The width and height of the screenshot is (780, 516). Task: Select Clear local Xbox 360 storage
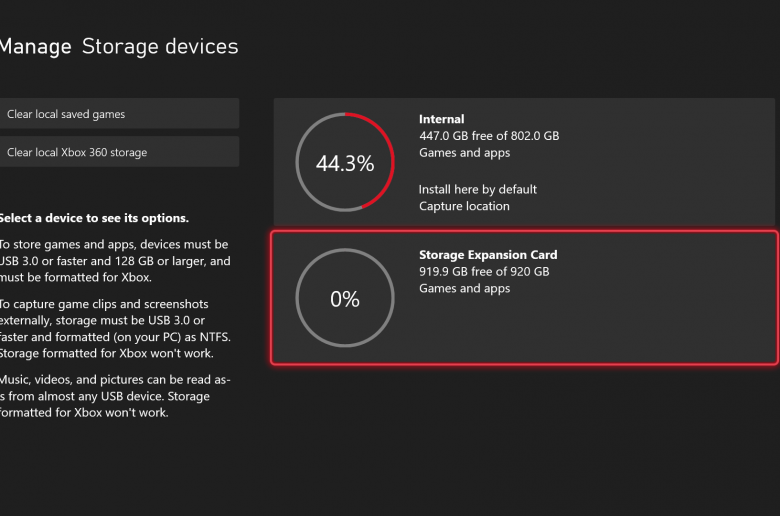[x=119, y=152]
